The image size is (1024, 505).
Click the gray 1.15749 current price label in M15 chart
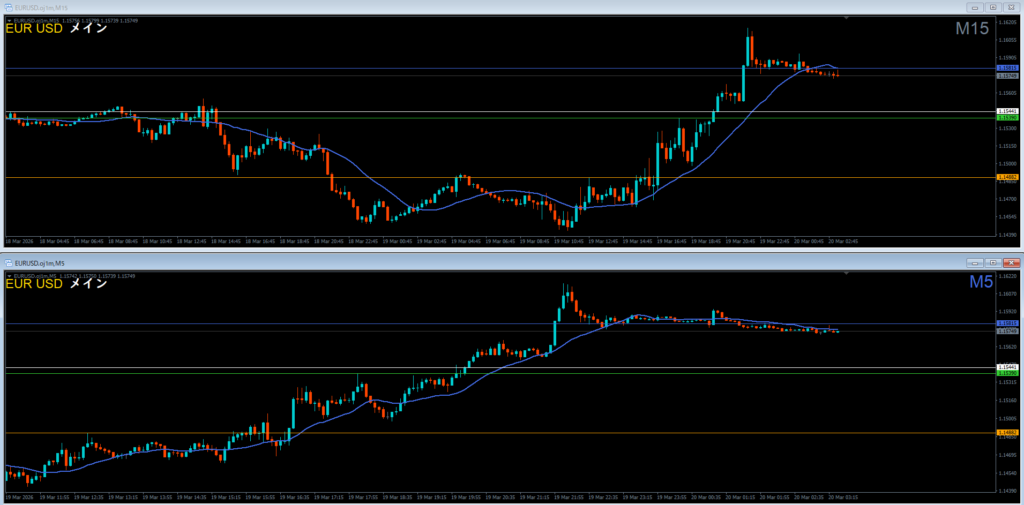tap(1008, 76)
